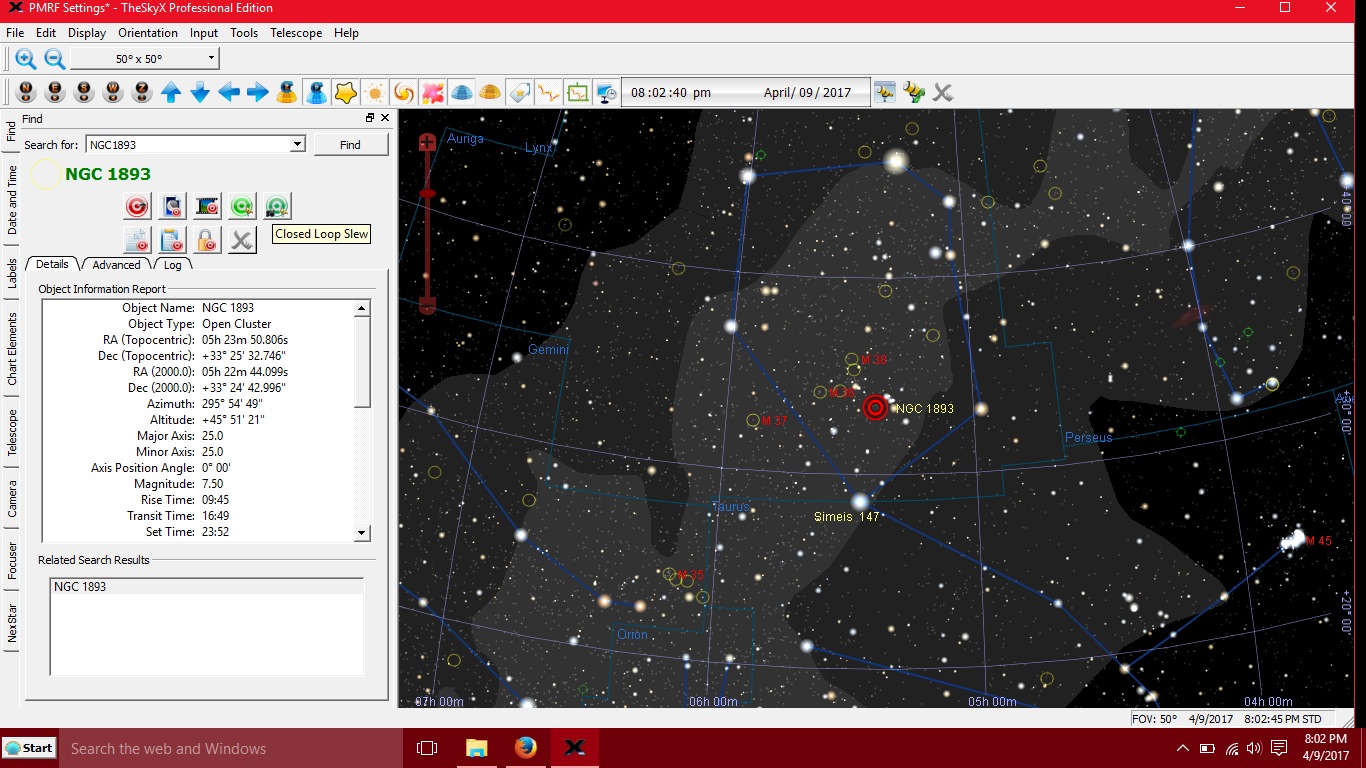Select the zoom in magnifier tool
Image resolution: width=1366 pixels, height=768 pixels.
(x=24, y=58)
